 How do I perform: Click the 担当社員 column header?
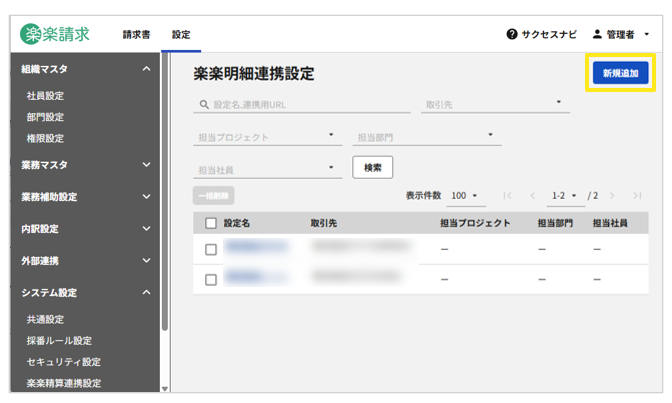click(610, 223)
